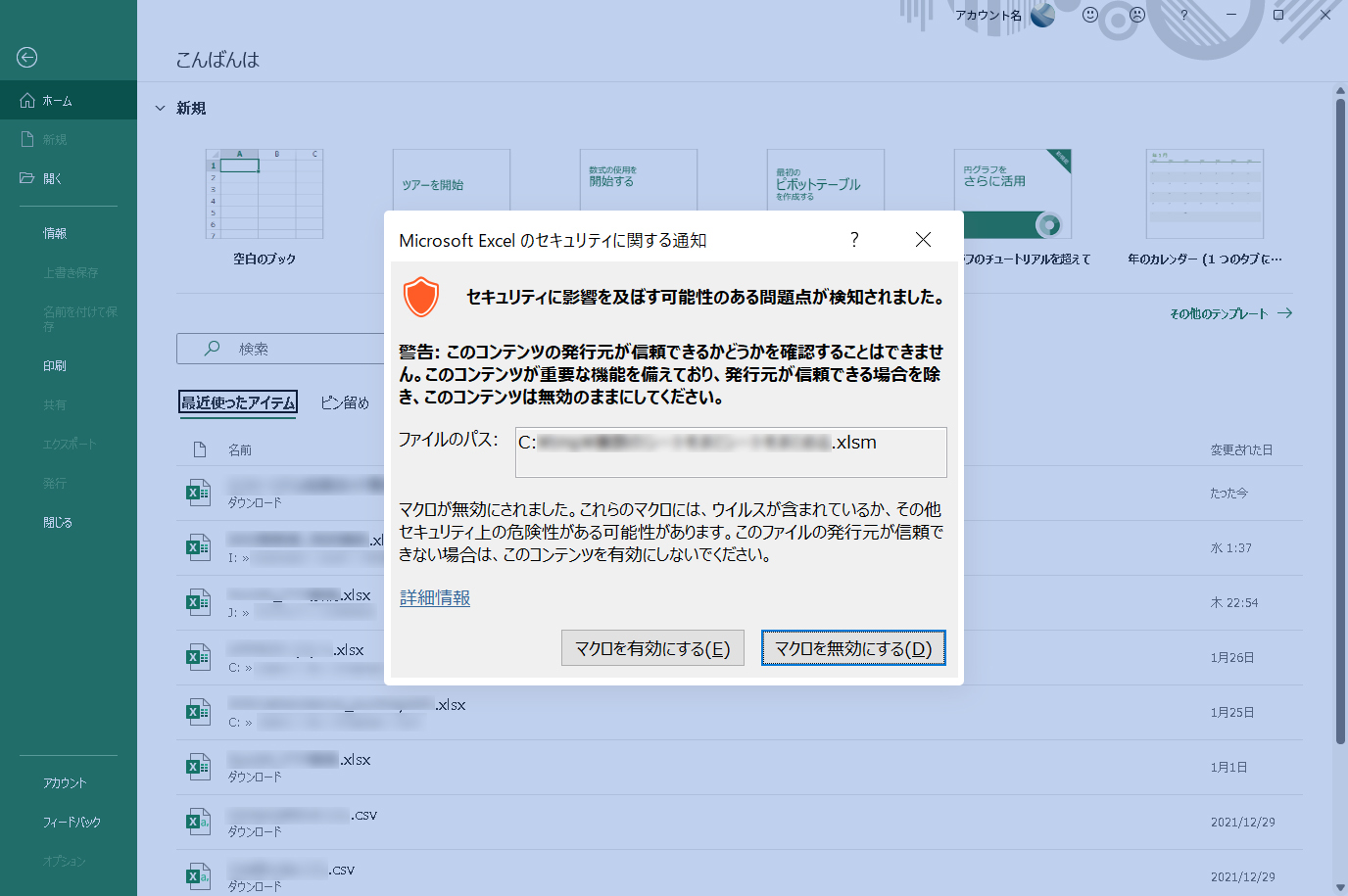The image size is (1348, 896).
Task: Choose the 空白のブック template thumbnail
Action: click(265, 195)
